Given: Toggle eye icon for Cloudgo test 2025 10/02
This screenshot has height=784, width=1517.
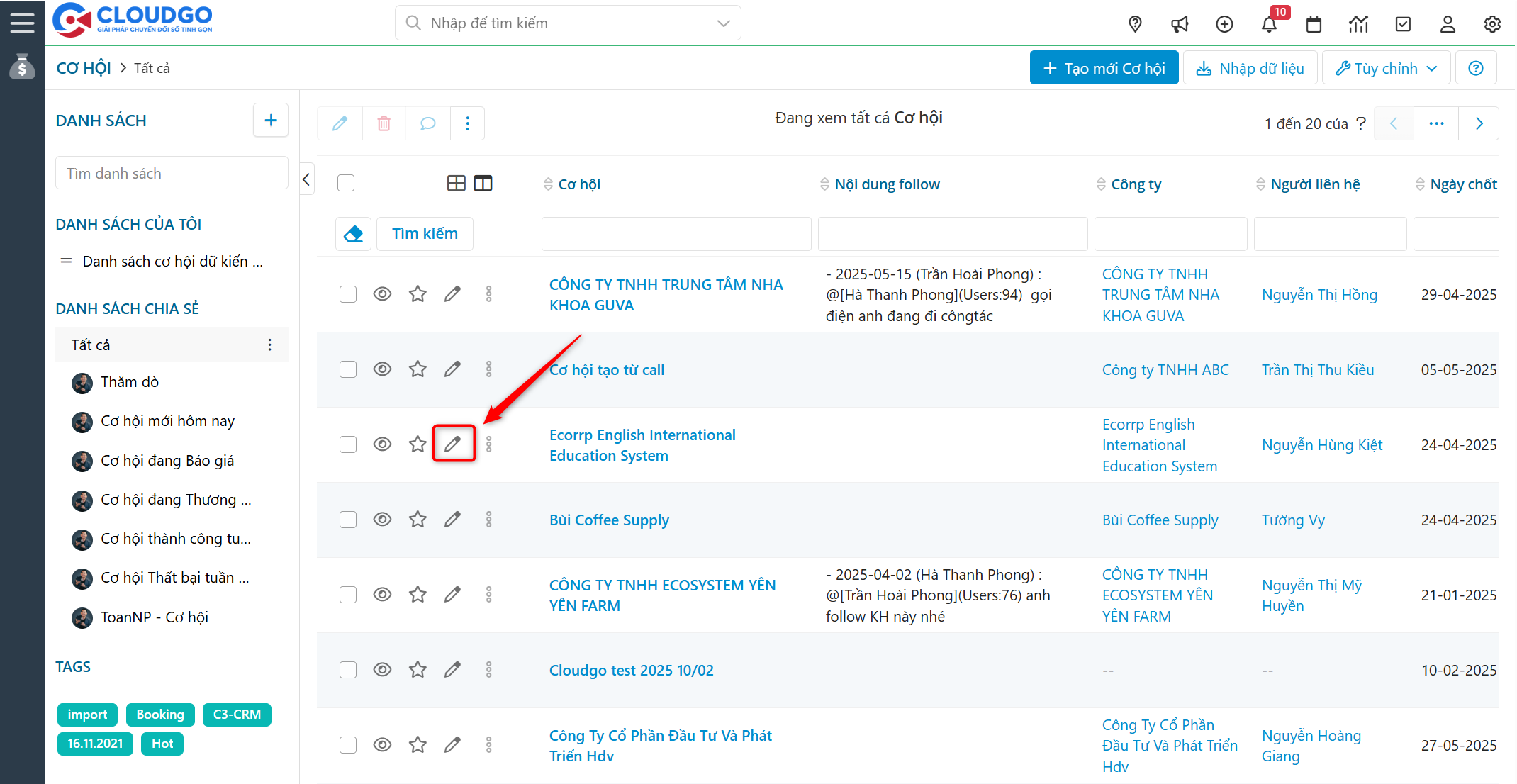Looking at the screenshot, I should pos(382,670).
